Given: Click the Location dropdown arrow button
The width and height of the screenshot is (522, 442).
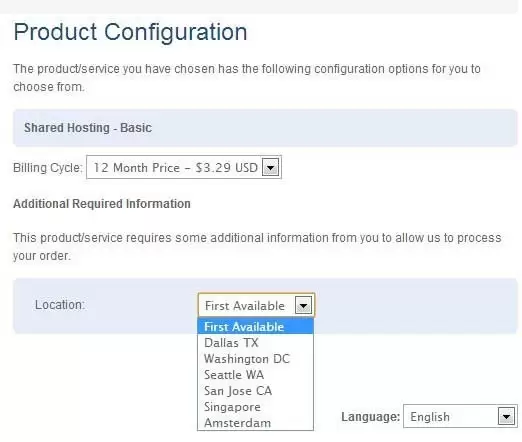Looking at the screenshot, I should [x=303, y=305].
